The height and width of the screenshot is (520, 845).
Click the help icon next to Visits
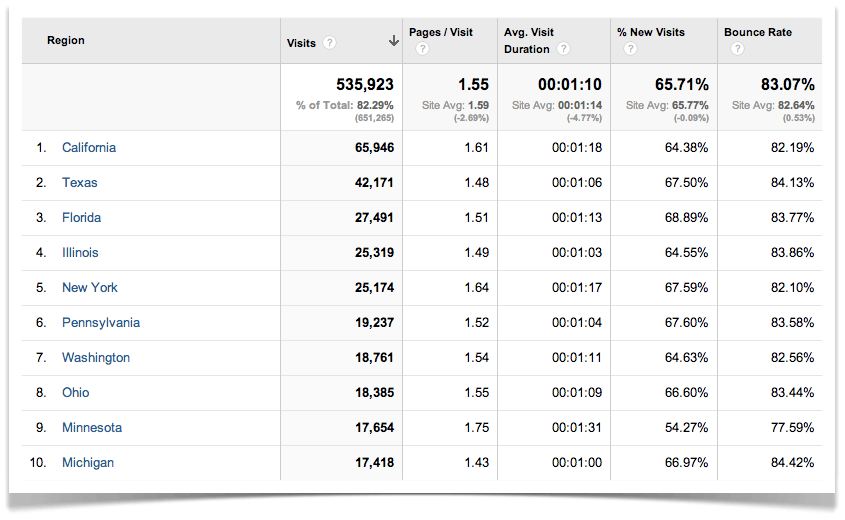(x=330, y=43)
